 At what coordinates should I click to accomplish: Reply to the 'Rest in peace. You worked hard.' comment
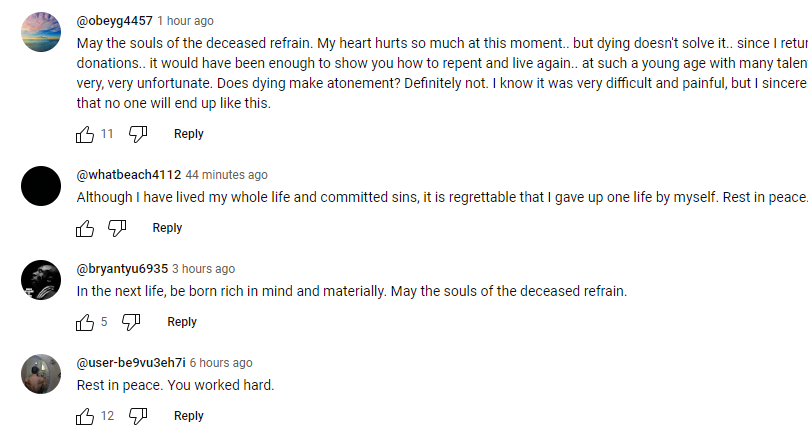(x=188, y=416)
